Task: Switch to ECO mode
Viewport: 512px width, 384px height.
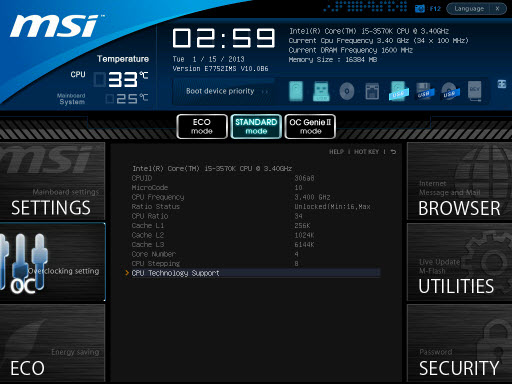Action: [x=202, y=126]
